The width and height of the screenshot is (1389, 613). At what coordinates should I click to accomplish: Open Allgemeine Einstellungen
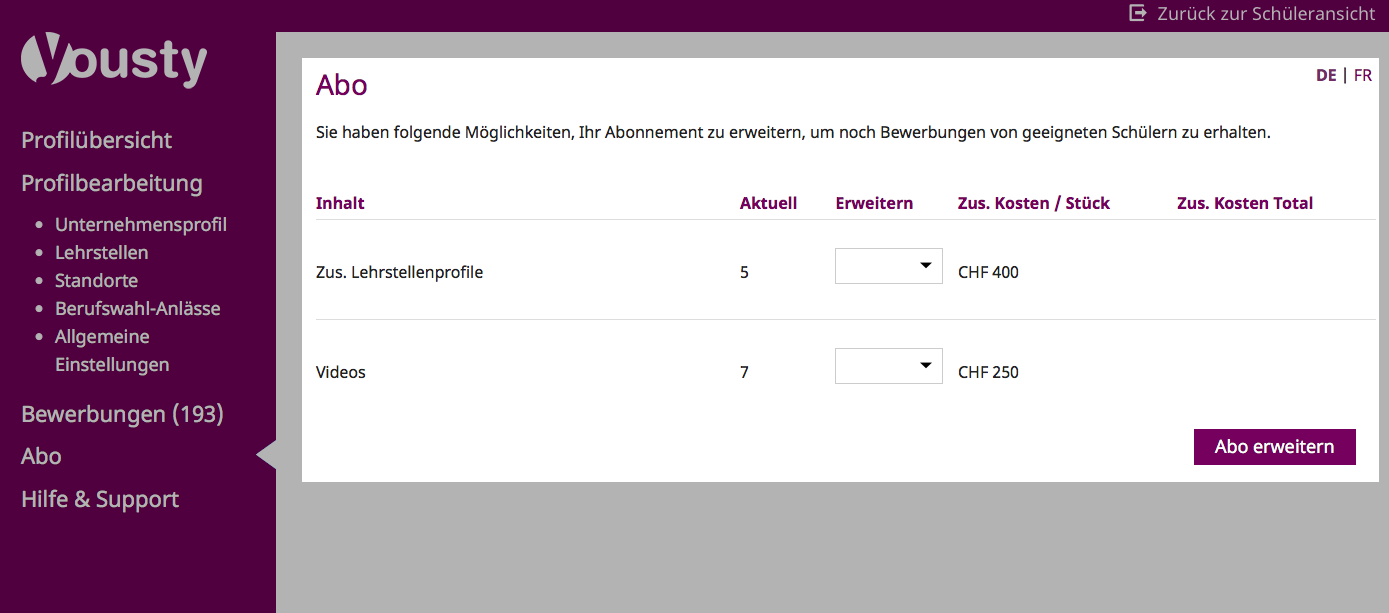tap(110, 350)
